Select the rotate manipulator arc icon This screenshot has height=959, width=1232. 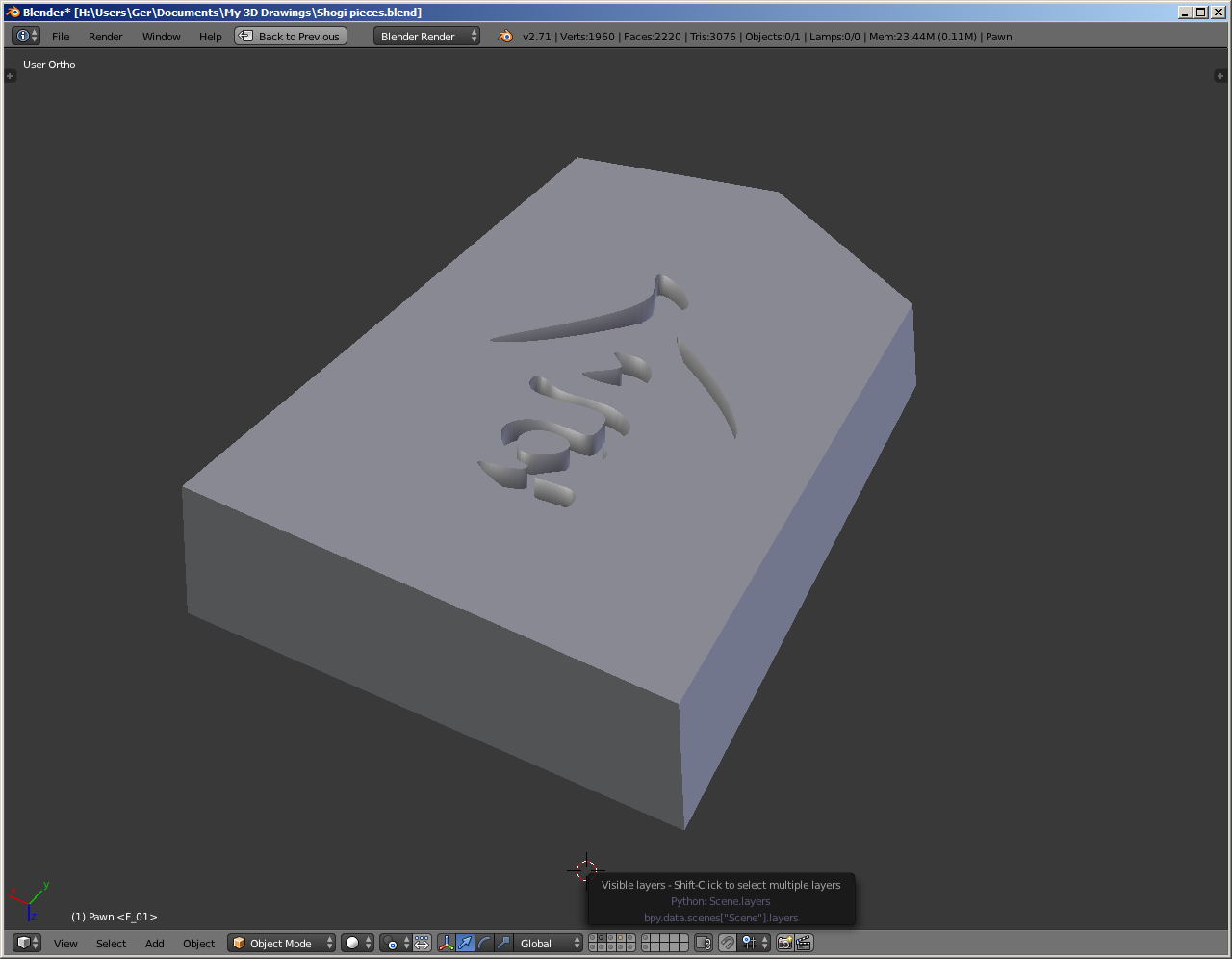tap(484, 943)
